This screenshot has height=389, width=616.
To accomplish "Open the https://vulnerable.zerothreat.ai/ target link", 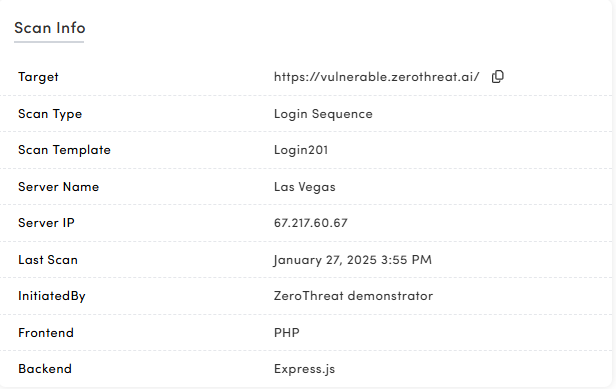I will tap(376, 77).
